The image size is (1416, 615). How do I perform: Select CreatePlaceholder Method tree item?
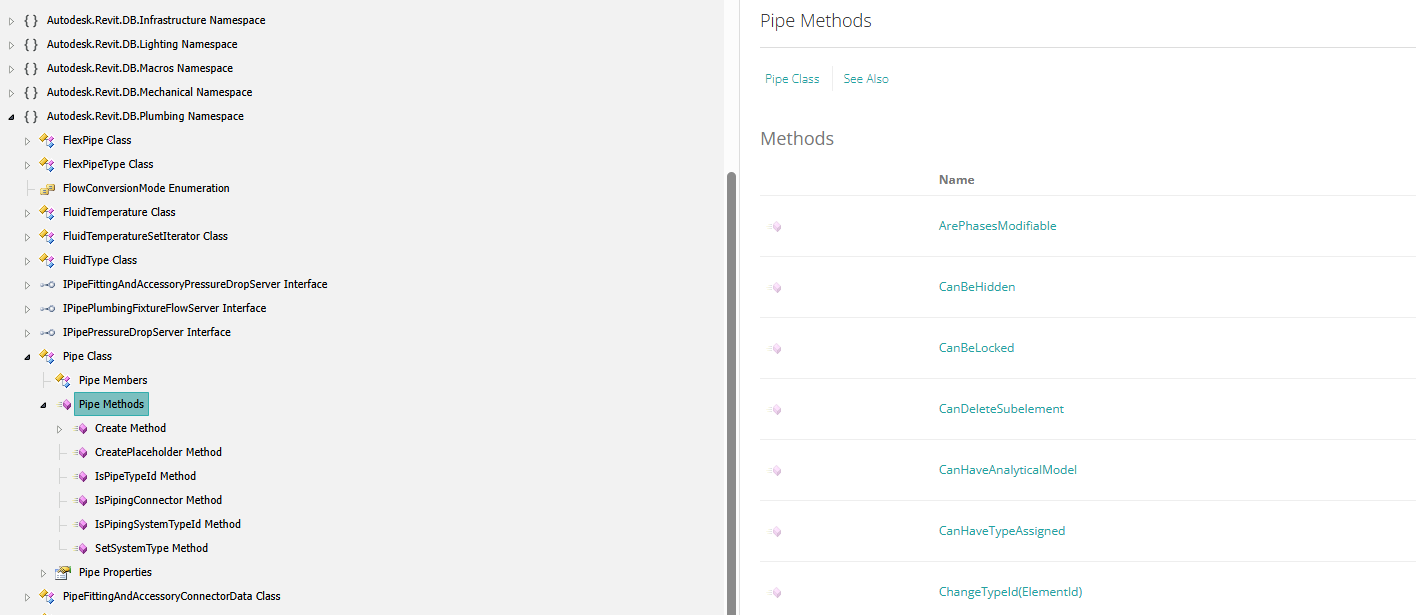coord(158,452)
